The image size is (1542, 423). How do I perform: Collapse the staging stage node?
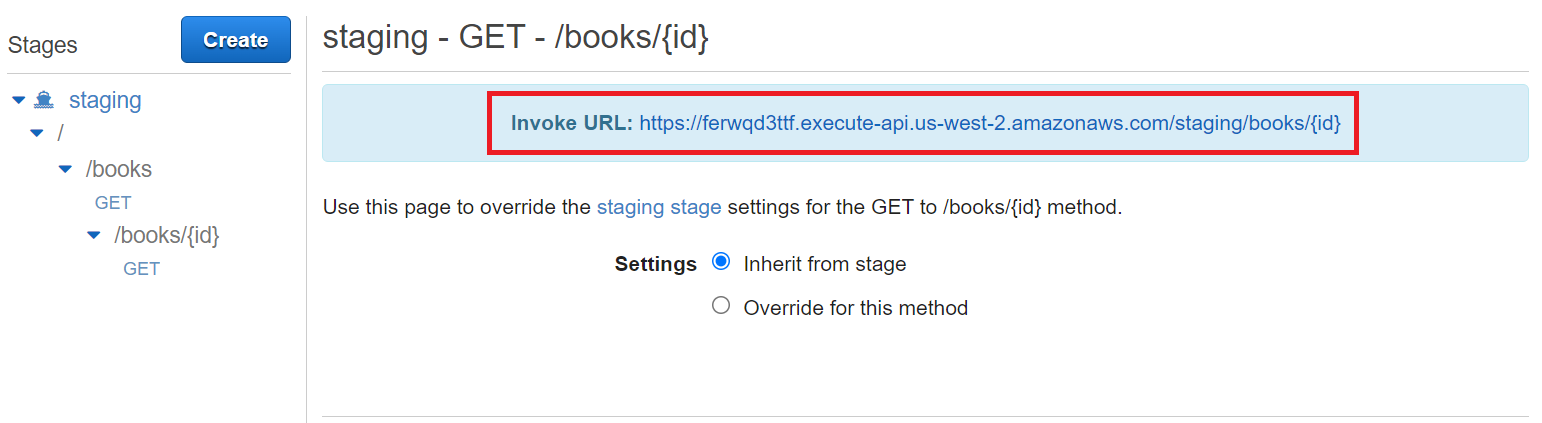(19, 100)
